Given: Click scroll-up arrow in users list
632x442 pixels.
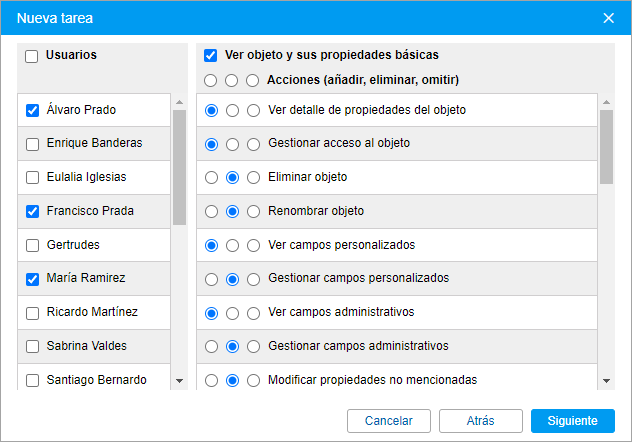Looking at the screenshot, I should tap(180, 102).
